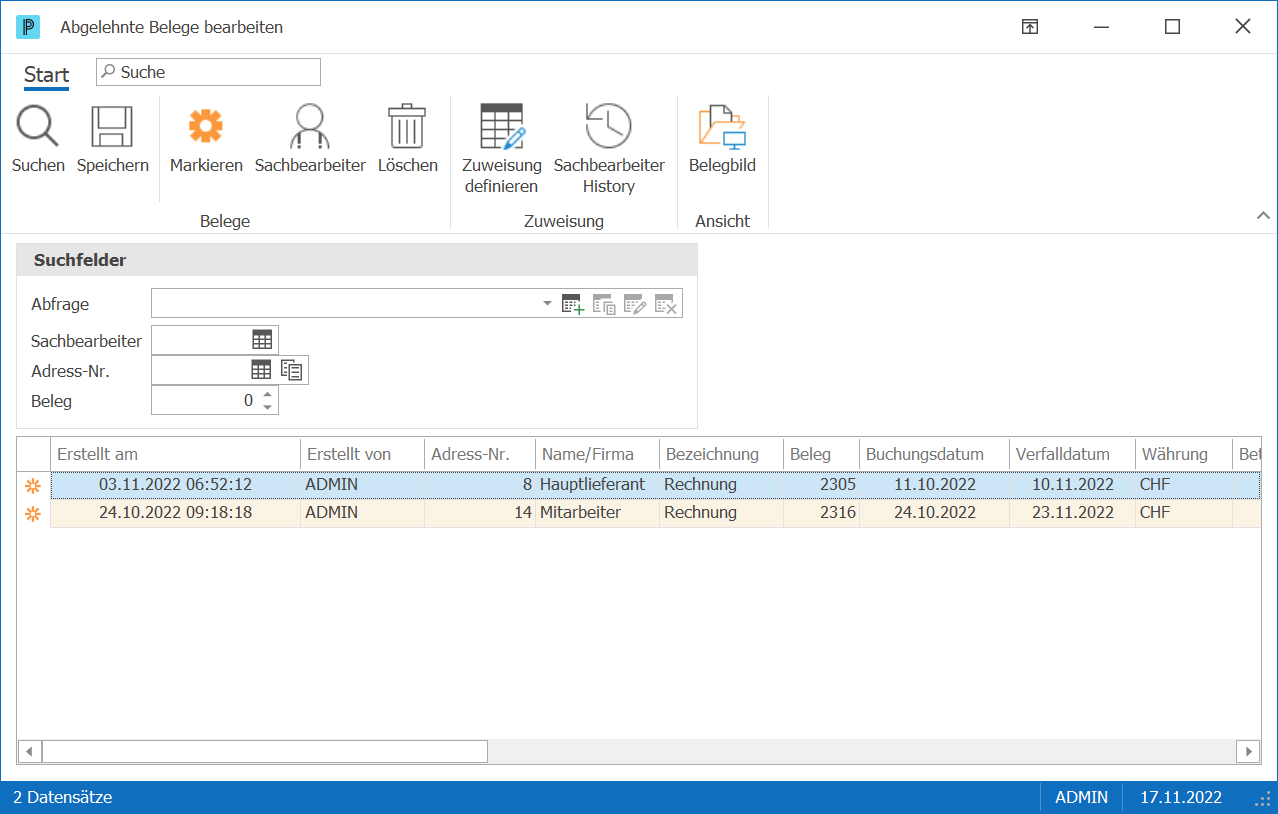
Task: Click the orange marker icon of the Hauptlieferant row
Action: (33, 485)
